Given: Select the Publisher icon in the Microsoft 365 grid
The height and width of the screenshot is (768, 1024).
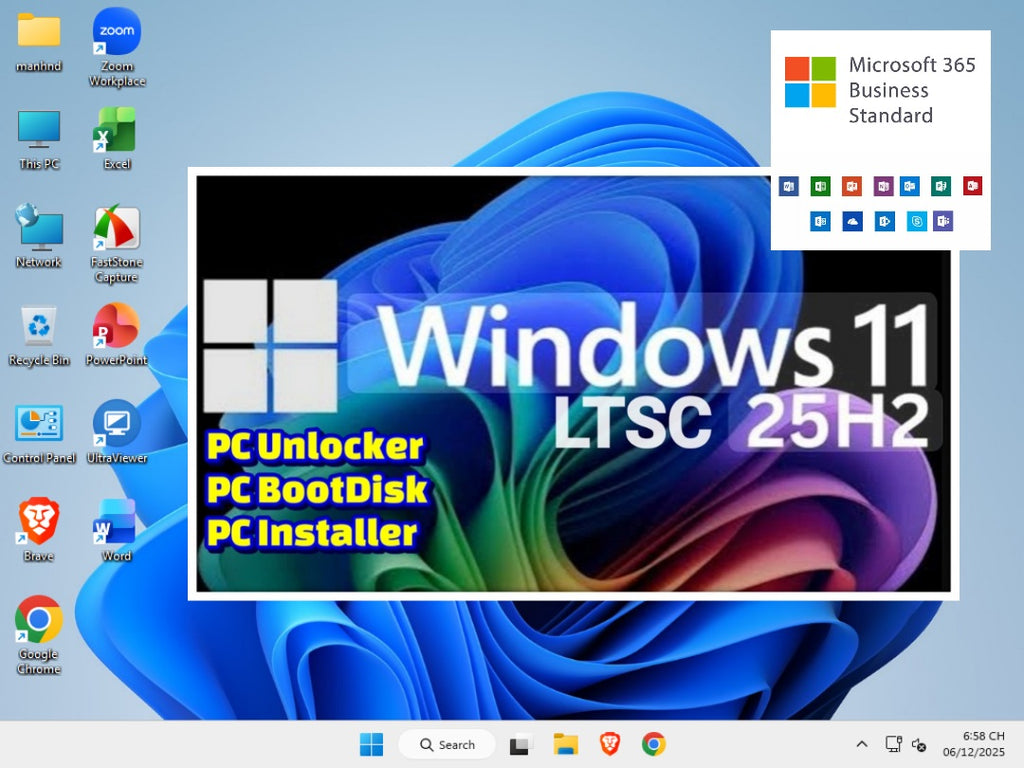Looking at the screenshot, I should (x=940, y=186).
